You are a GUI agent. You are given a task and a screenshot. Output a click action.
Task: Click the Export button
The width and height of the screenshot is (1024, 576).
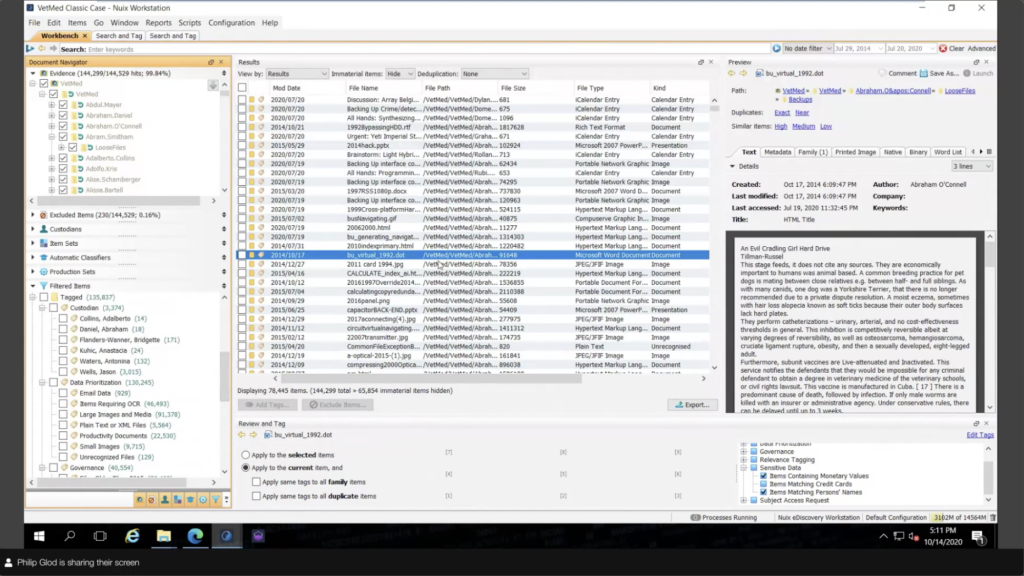[x=692, y=405]
